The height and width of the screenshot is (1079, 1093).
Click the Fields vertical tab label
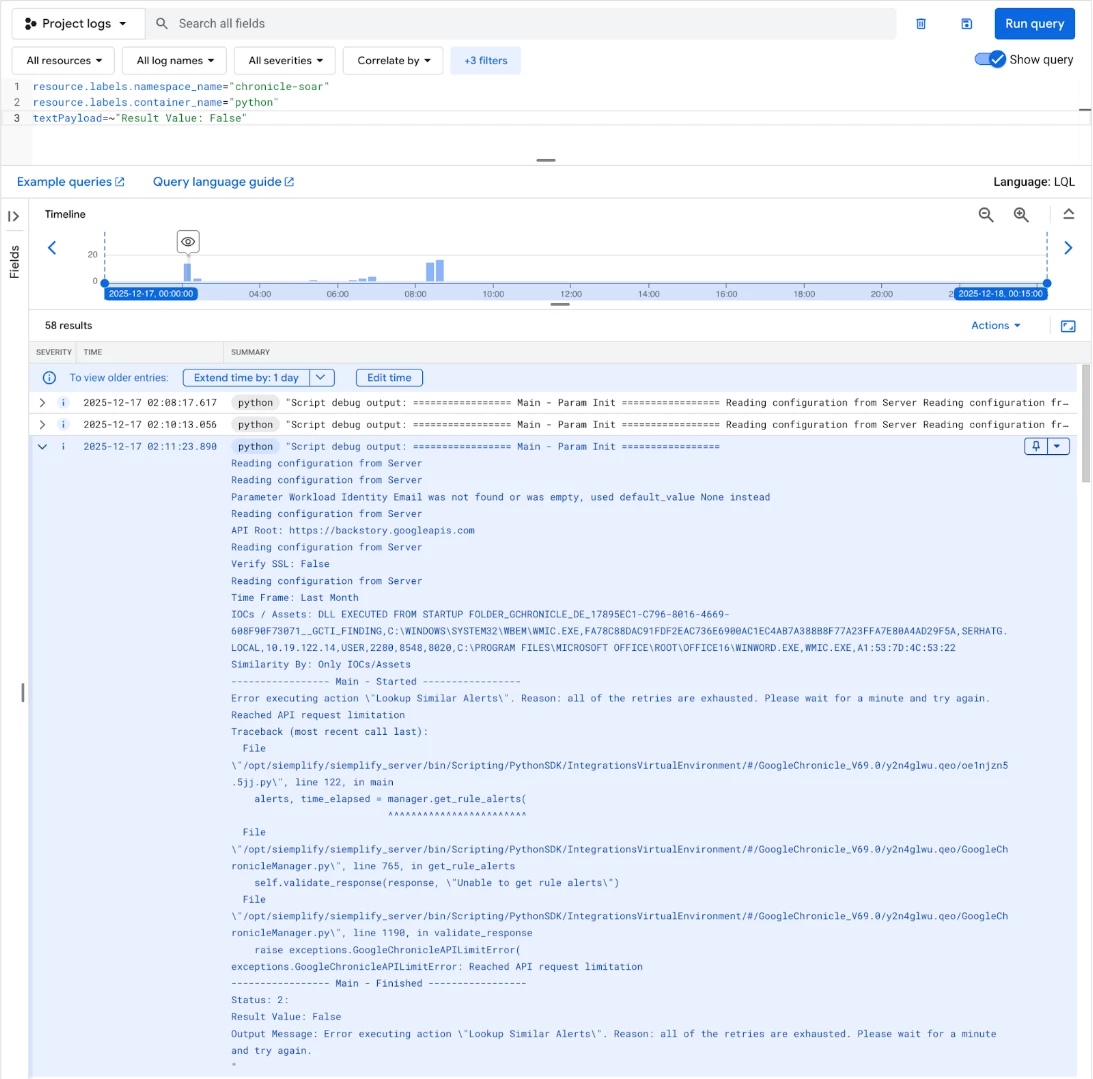(14, 262)
